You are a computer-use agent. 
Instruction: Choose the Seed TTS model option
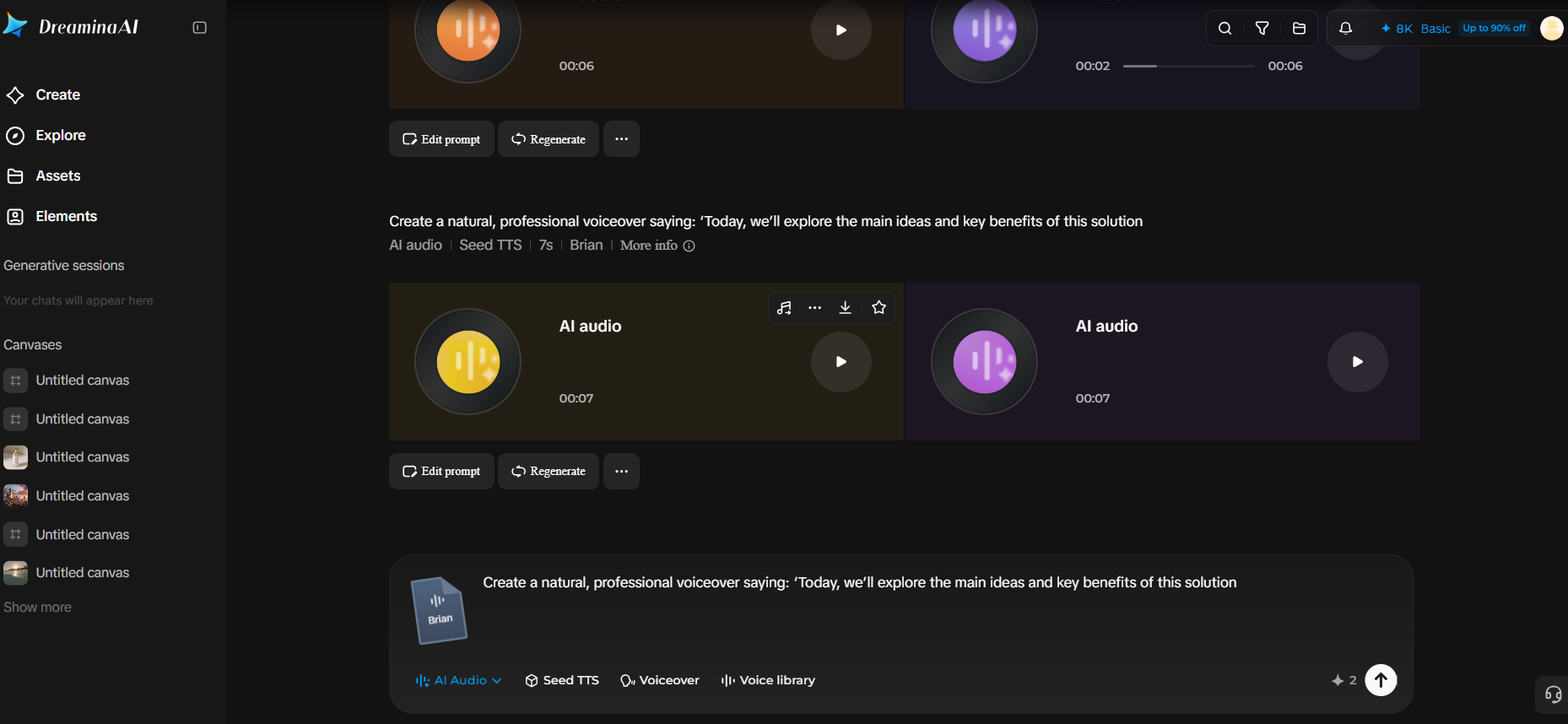tap(562, 680)
